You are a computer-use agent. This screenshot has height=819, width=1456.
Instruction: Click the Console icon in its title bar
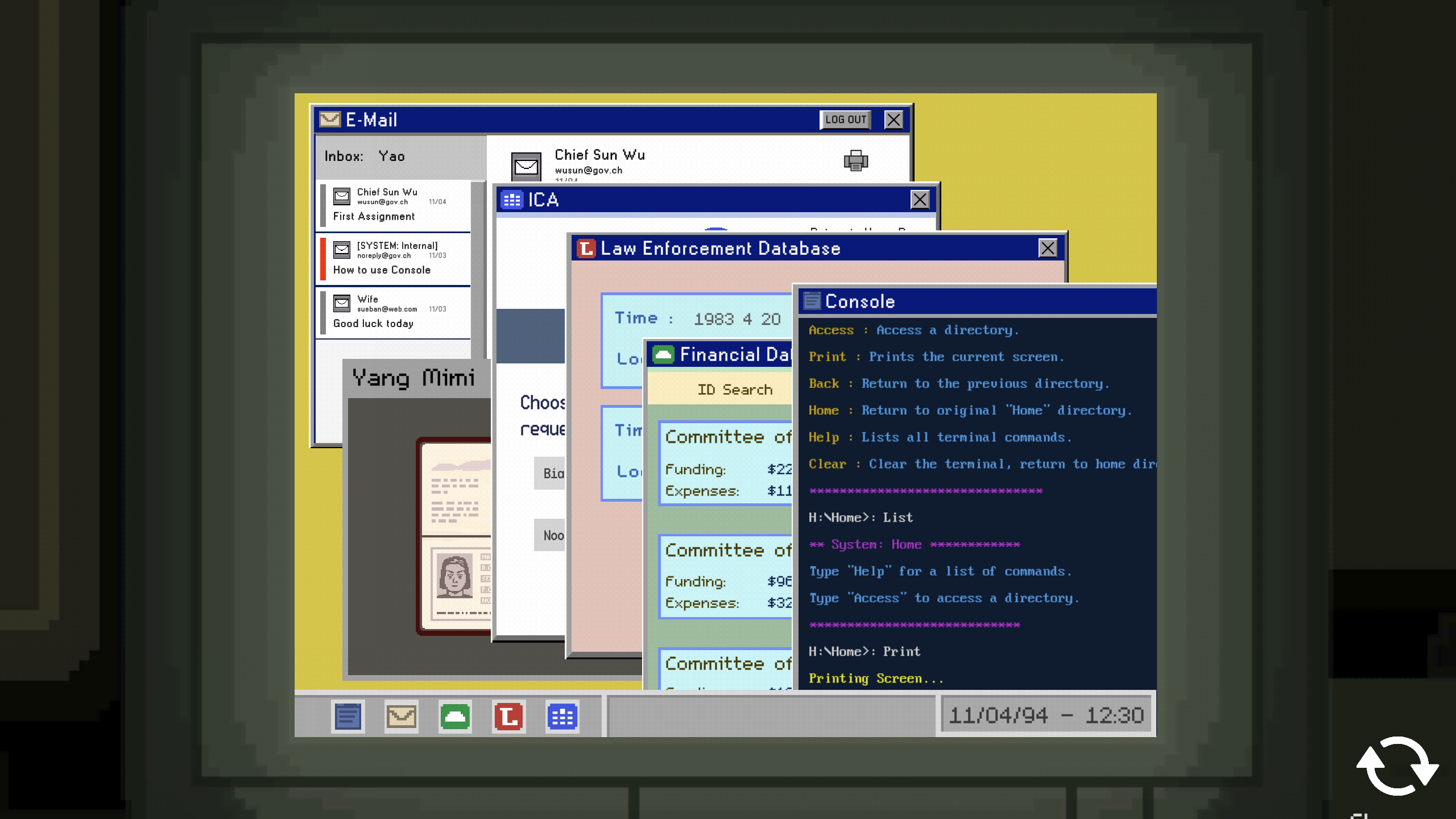click(x=813, y=300)
